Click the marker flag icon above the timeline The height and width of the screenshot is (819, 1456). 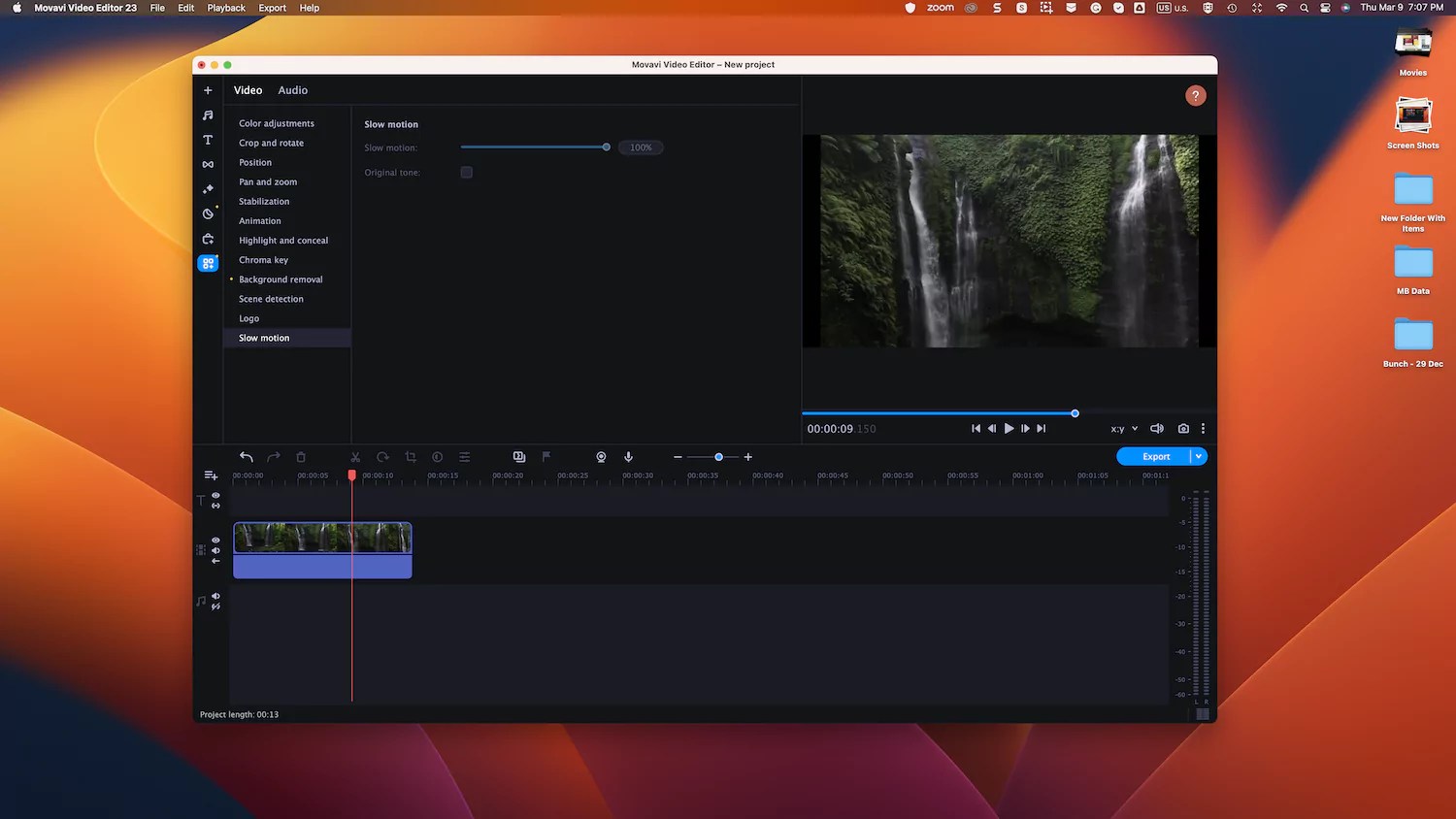pyautogui.click(x=546, y=456)
